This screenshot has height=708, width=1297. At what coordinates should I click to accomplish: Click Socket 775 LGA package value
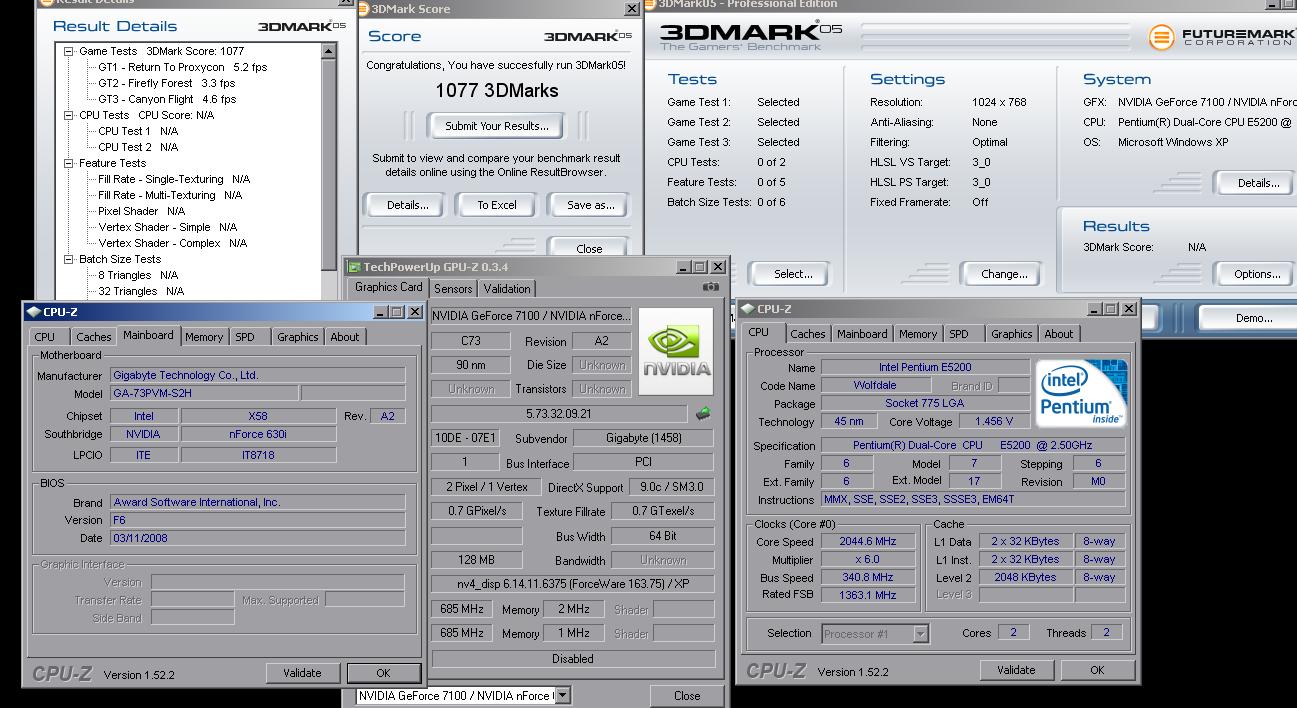pyautogui.click(x=925, y=404)
